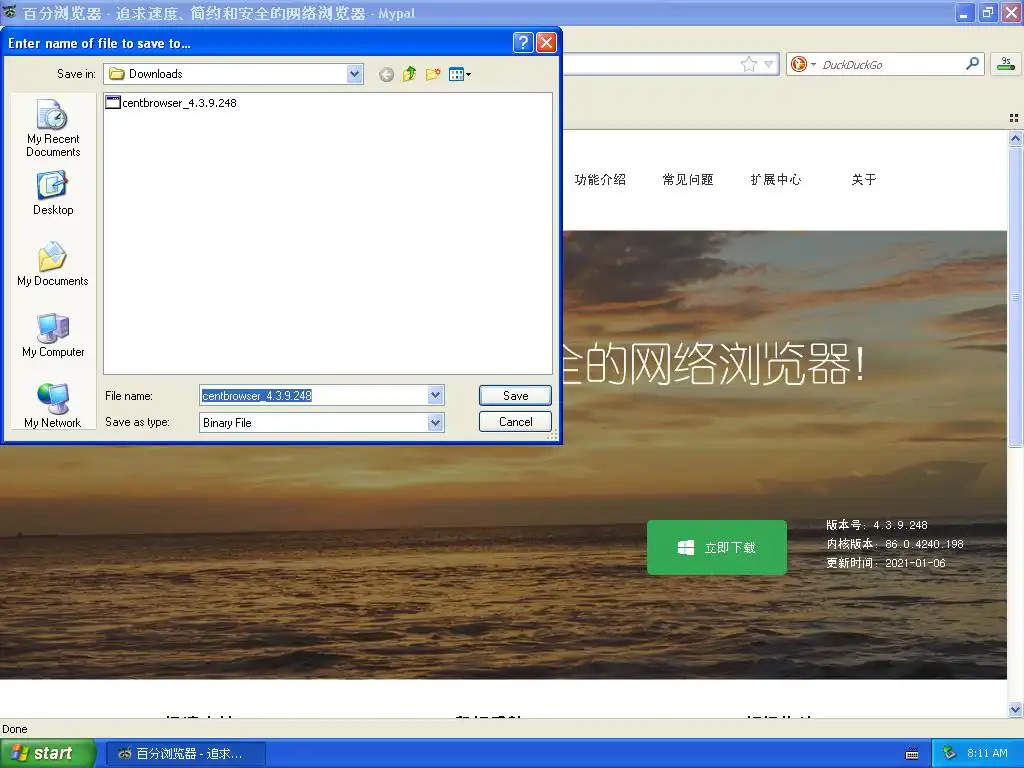
Task: Click the Save button
Action: click(515, 395)
